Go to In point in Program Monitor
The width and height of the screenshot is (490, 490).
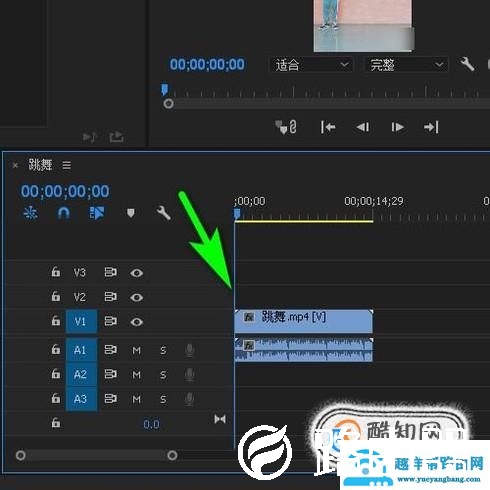pos(328,127)
